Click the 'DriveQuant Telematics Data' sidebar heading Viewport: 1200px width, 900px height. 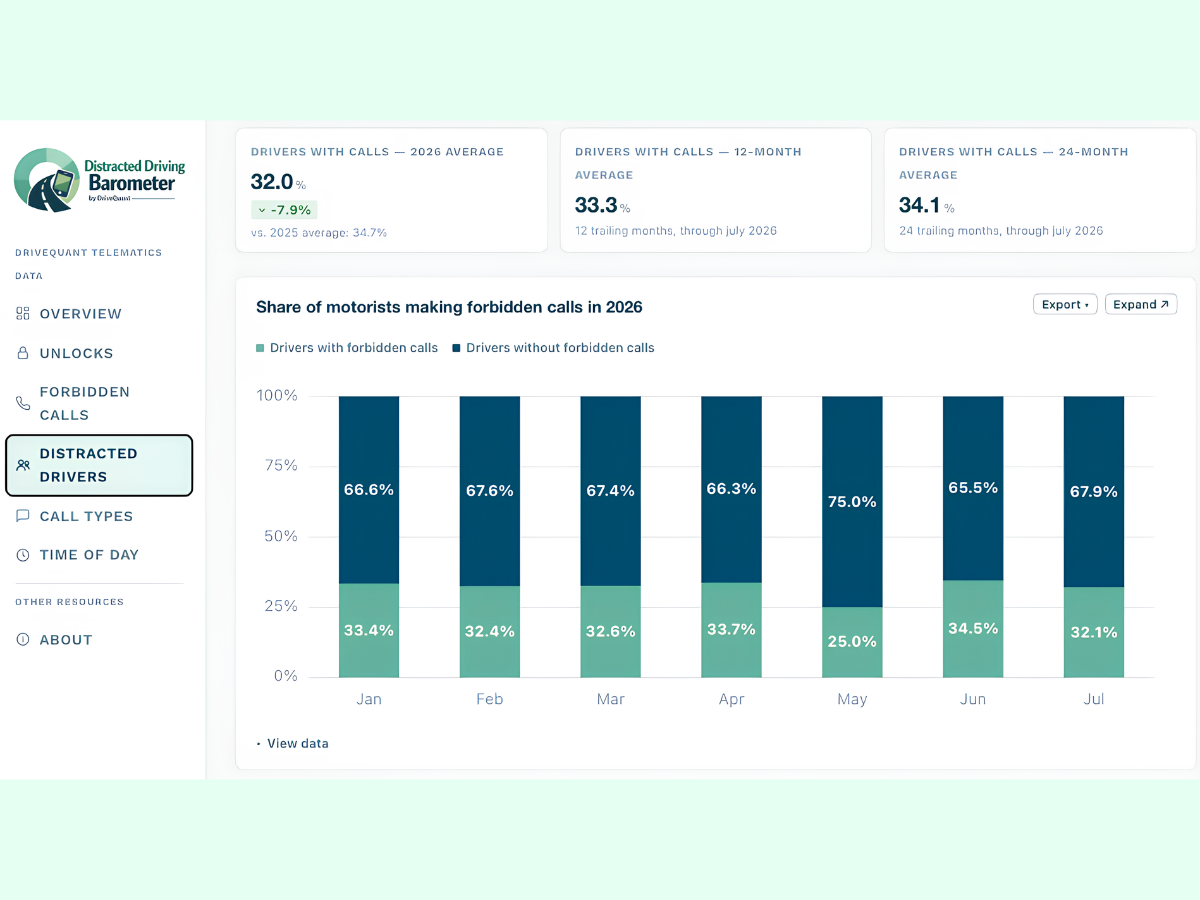pos(88,264)
